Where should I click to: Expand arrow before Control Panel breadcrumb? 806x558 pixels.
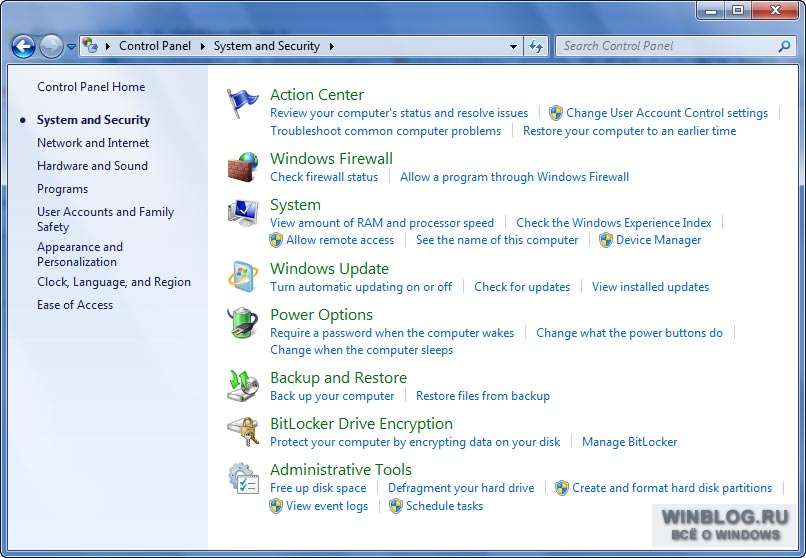108,46
